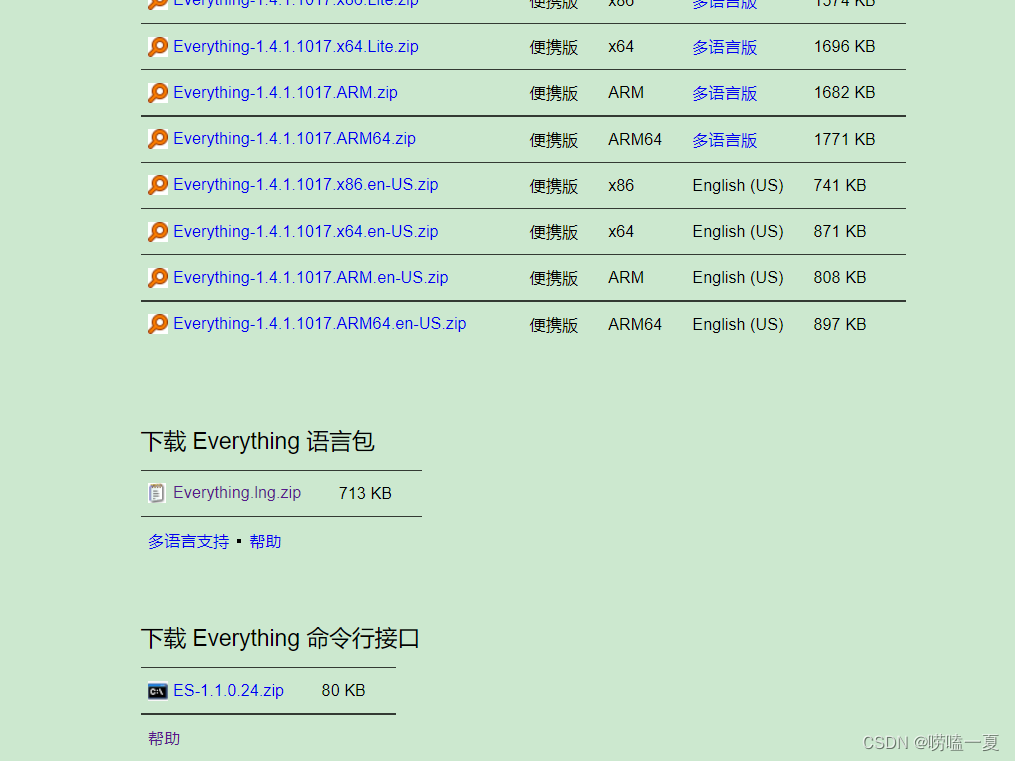Click English (US) in the x86.en-US row
Screen dimensions: 1015x761
(738, 186)
